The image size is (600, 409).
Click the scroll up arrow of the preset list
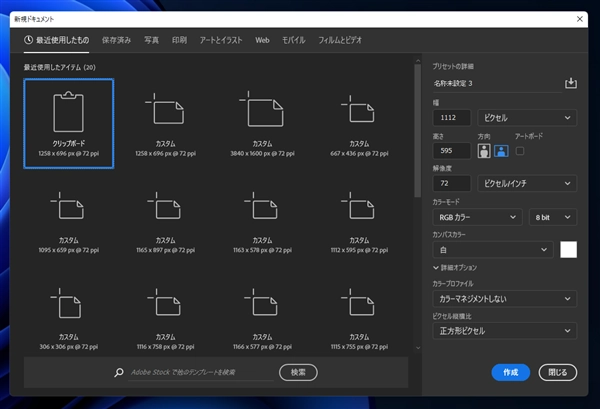418,61
